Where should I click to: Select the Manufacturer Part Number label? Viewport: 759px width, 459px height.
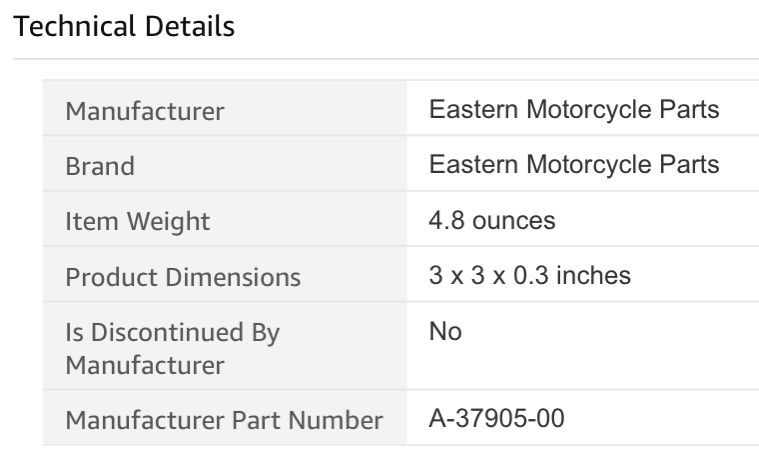tap(224, 421)
